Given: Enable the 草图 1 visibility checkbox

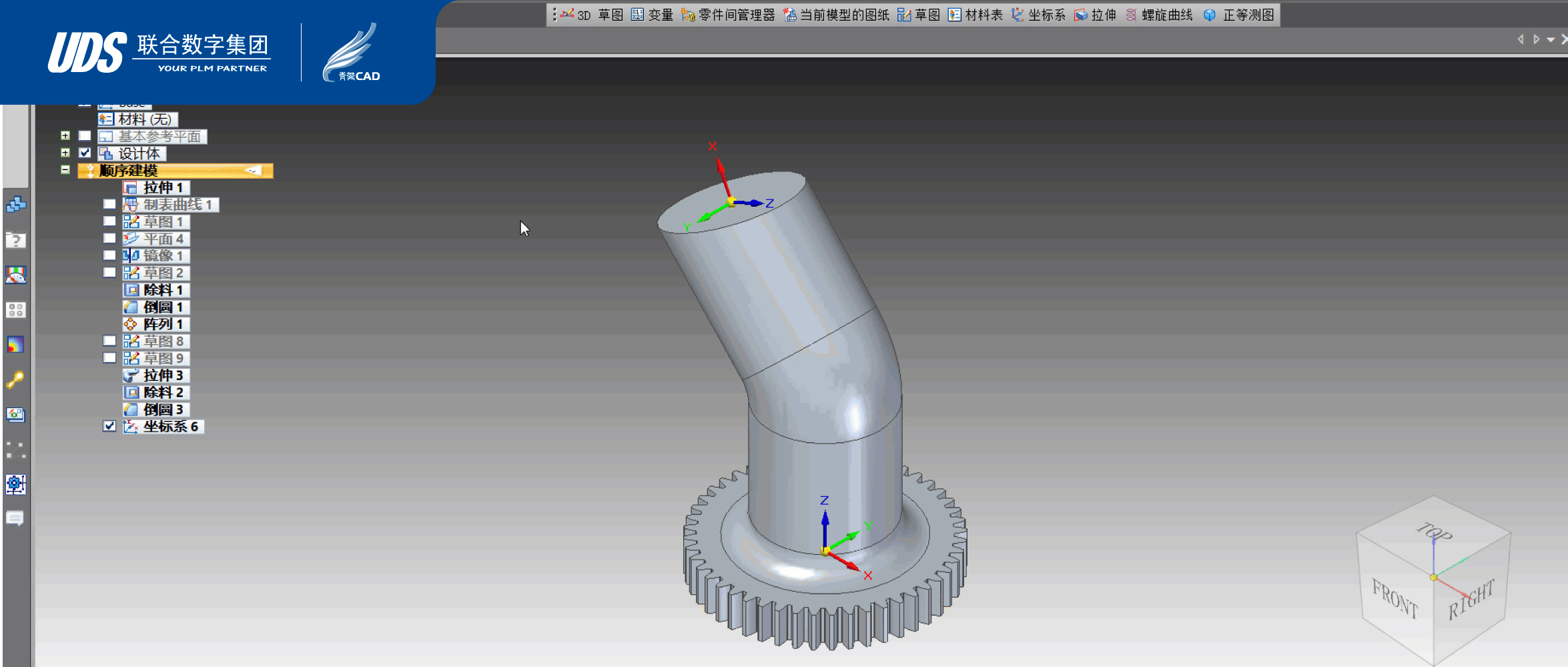Looking at the screenshot, I should (x=109, y=221).
